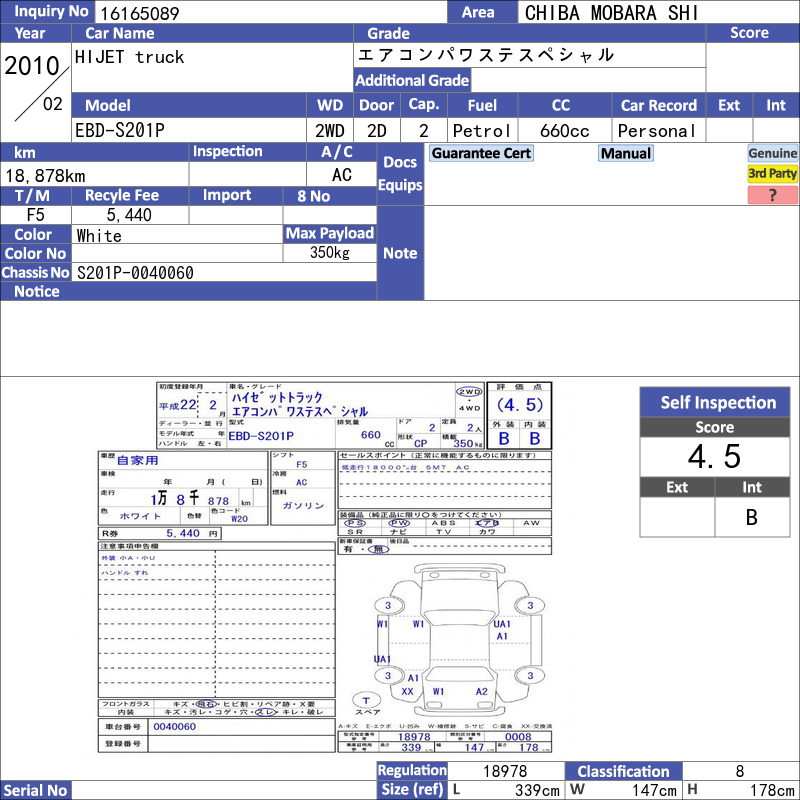800x800 pixels.
Task: Click the R券 fee 5,440 on the sheet
Action: (183, 533)
